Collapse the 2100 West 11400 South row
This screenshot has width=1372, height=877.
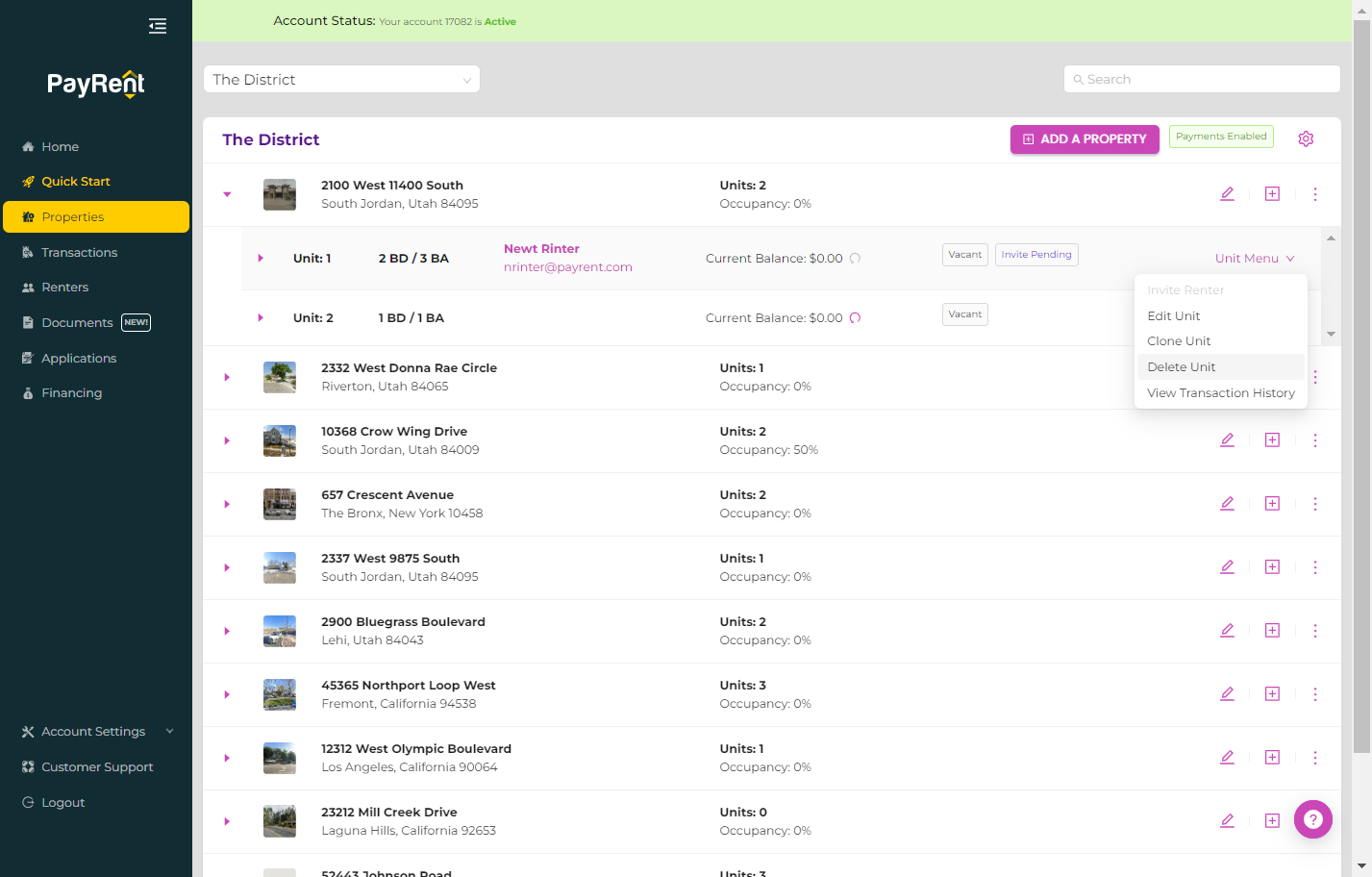(227, 194)
